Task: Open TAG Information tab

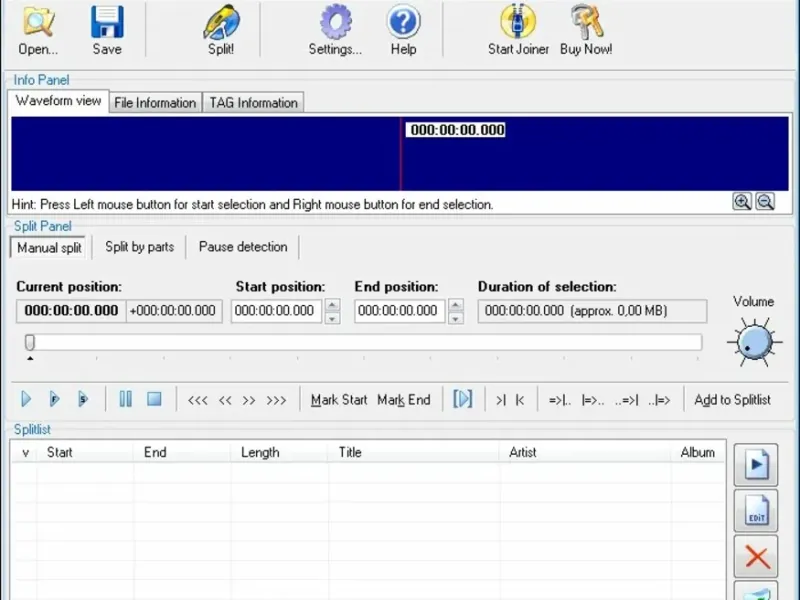Action: point(253,103)
